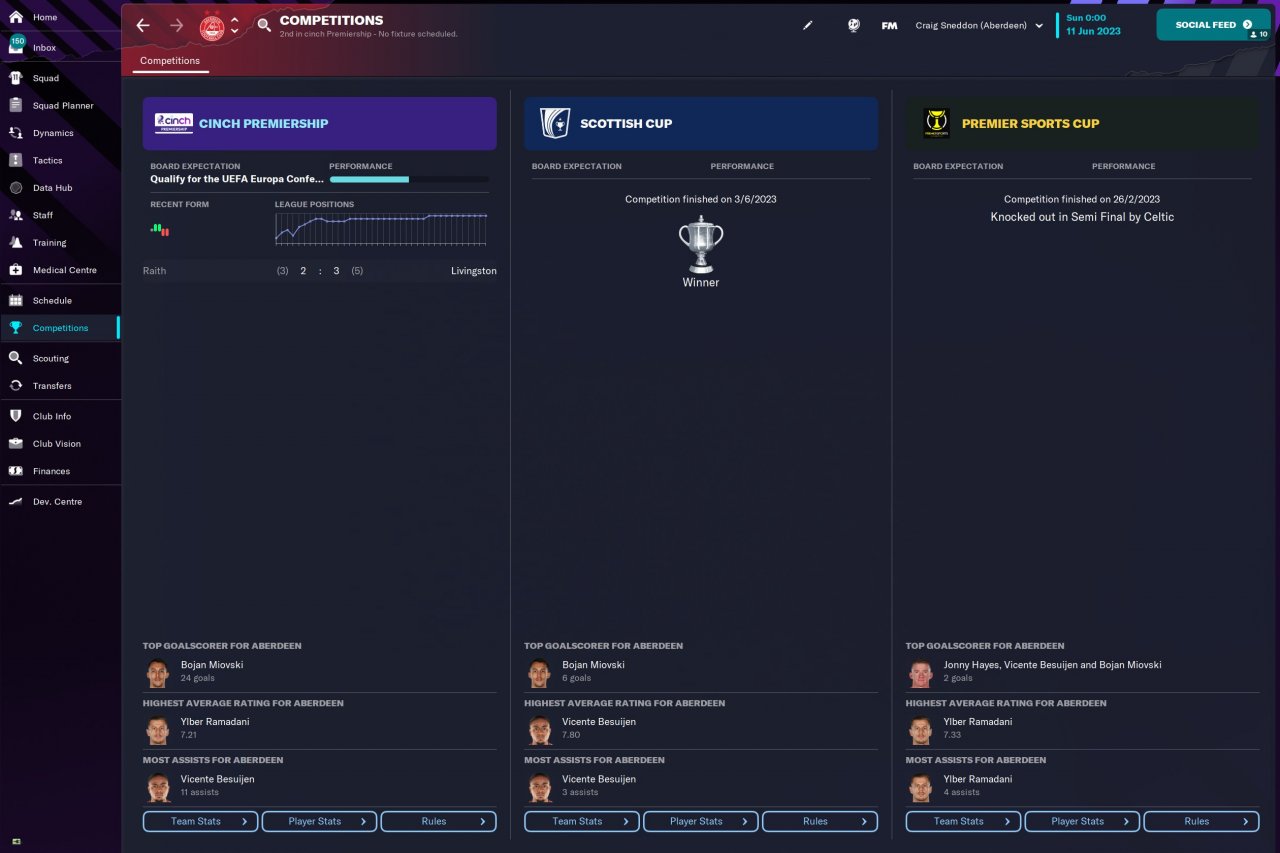Image resolution: width=1280 pixels, height=853 pixels.
Task: Click the pencil edit icon in header
Action: (x=808, y=25)
